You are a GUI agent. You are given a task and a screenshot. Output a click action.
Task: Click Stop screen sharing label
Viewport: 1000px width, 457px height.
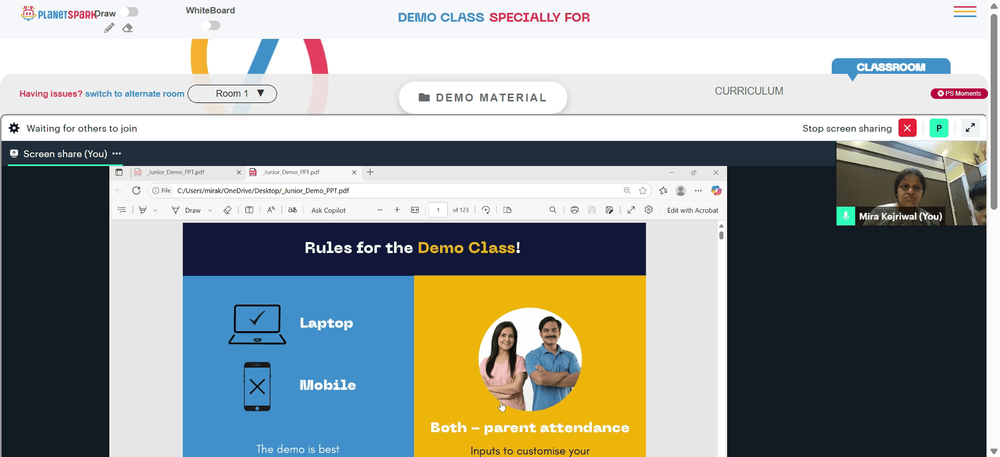pos(847,128)
